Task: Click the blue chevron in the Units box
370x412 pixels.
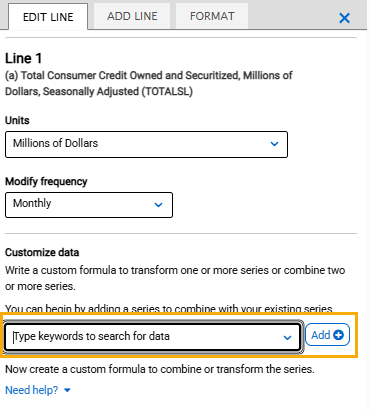Action: [x=274, y=144]
